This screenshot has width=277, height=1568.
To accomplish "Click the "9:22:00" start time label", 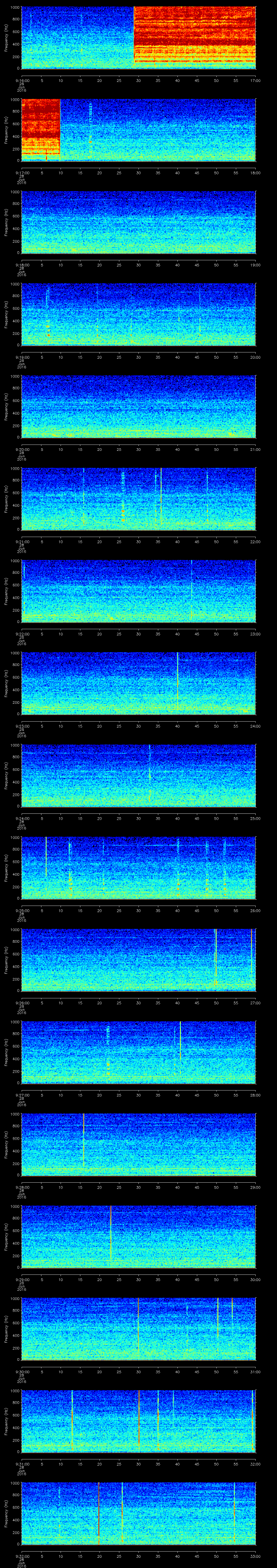I will [22, 634].
